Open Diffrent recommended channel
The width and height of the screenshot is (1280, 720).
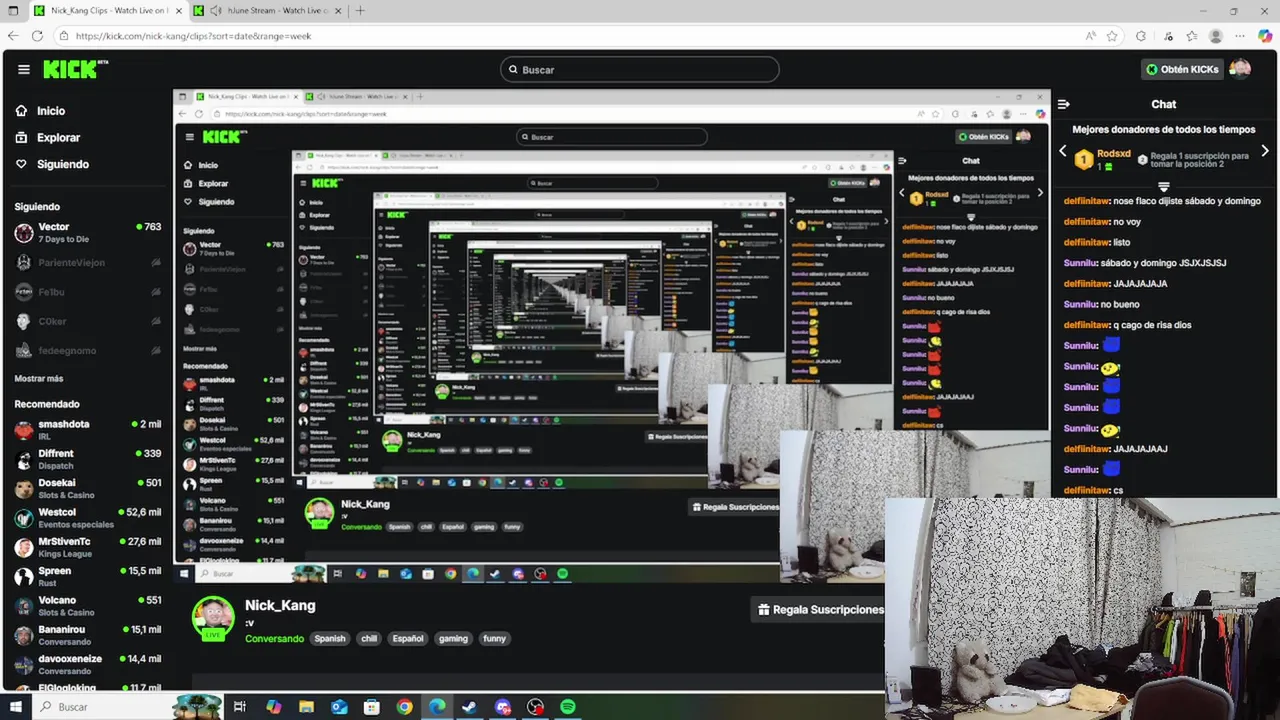click(87, 459)
